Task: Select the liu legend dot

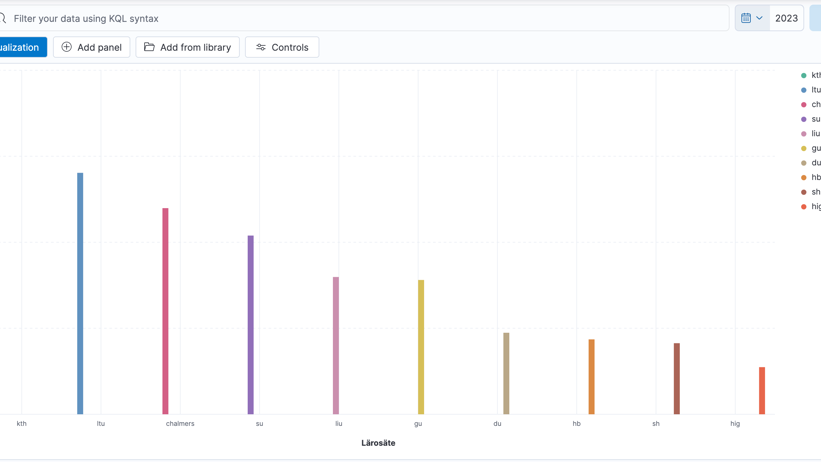Action: coord(804,133)
